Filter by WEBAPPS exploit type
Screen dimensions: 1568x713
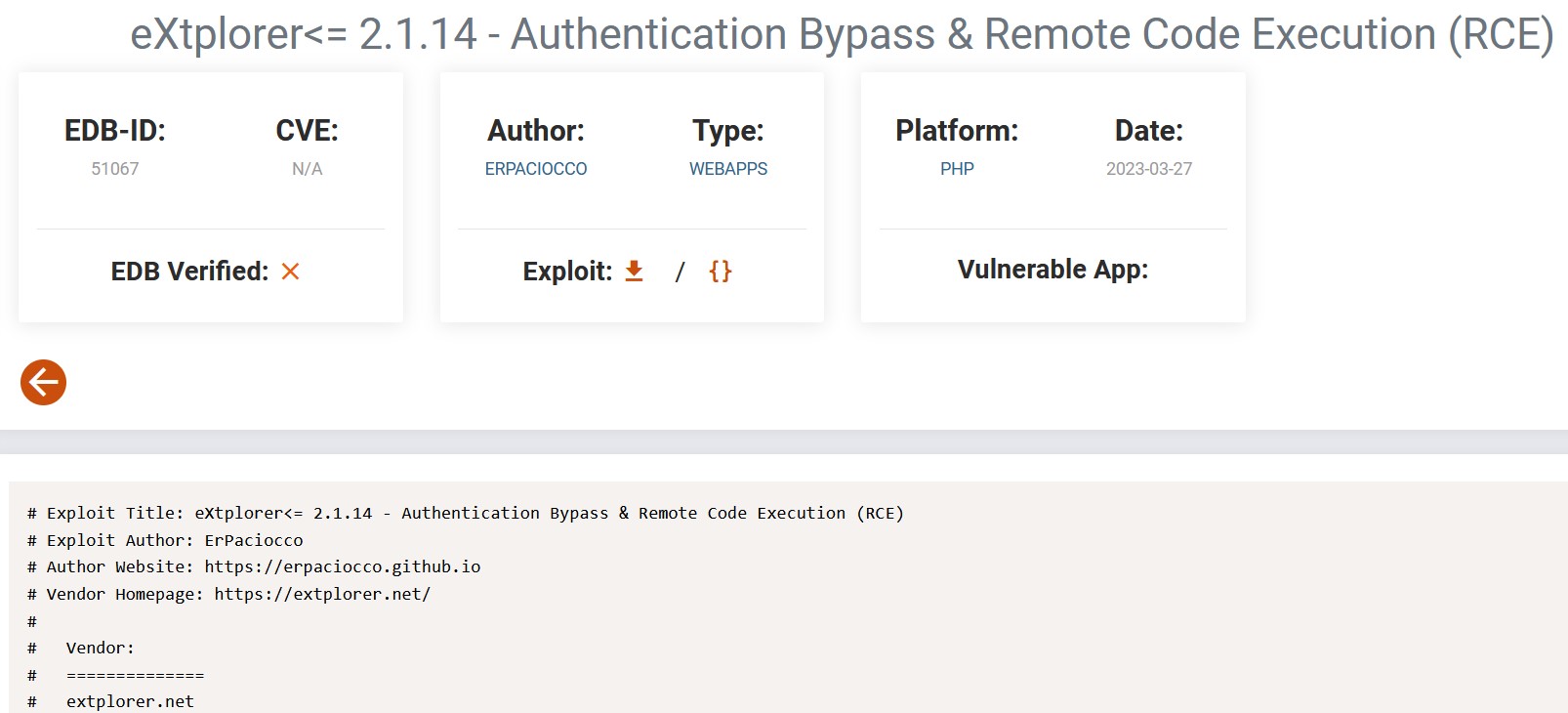click(x=727, y=169)
